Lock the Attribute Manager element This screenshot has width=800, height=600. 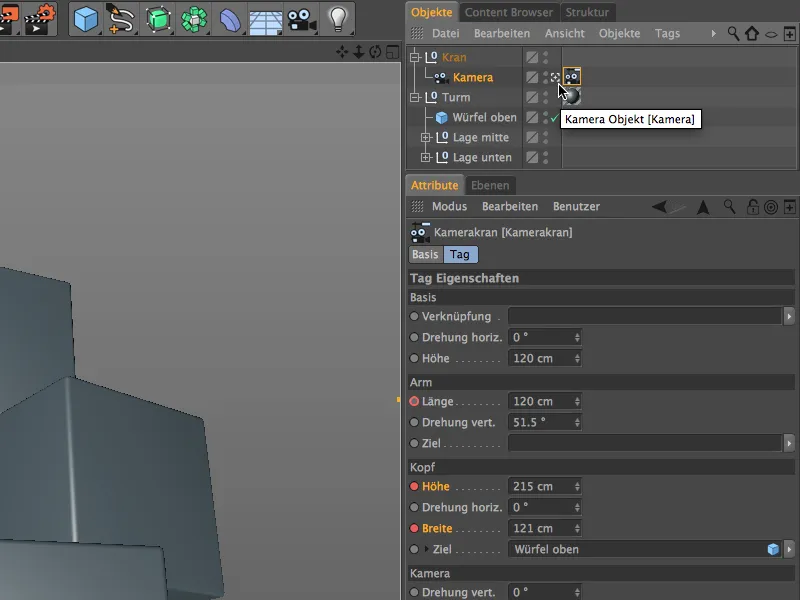point(753,207)
